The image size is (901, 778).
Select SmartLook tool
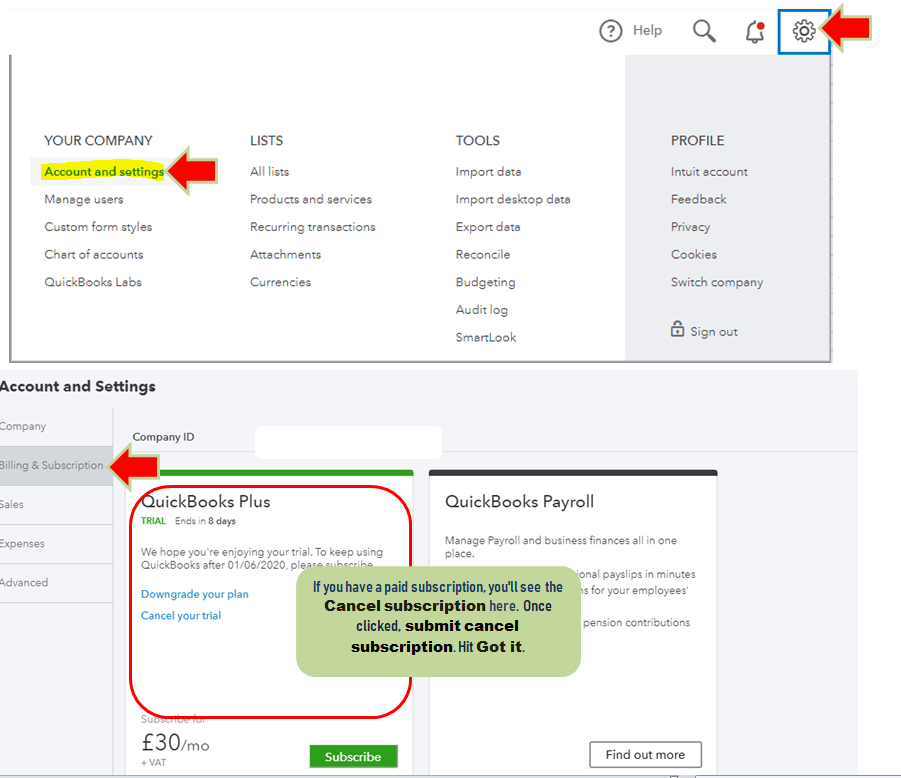click(486, 337)
